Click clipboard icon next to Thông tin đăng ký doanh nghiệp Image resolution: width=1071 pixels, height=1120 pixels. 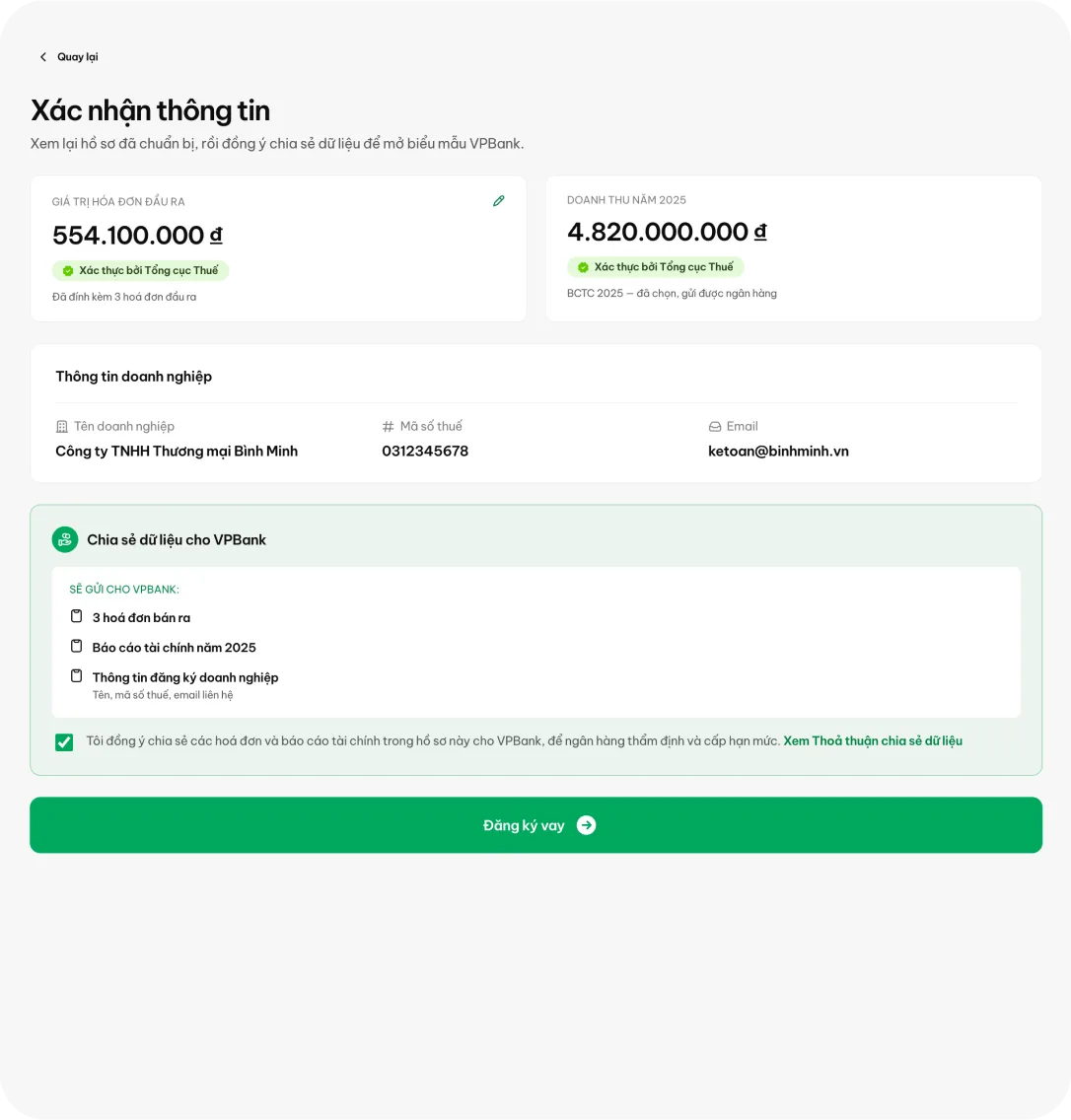77,675
